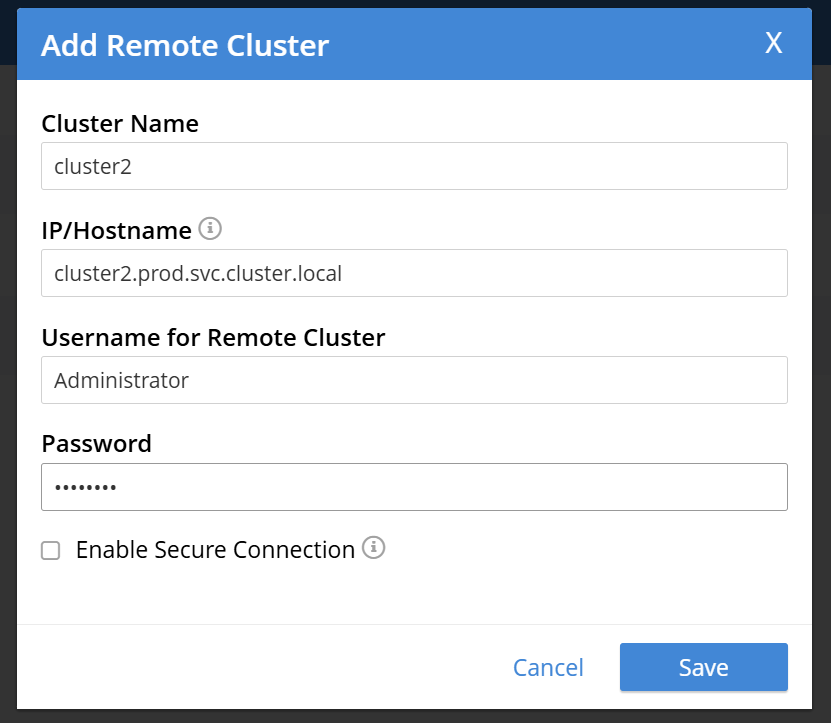This screenshot has width=831, height=723.
Task: Click the Cluster Name label
Action: pyautogui.click(x=120, y=124)
